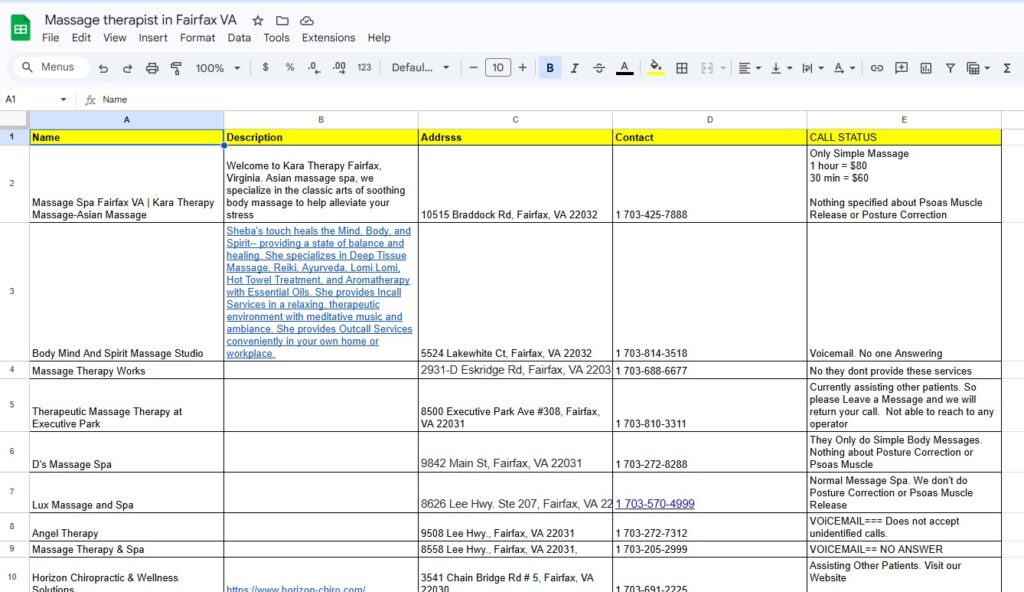
Task: Open text wrapping dropdown
Action: [x=812, y=68]
